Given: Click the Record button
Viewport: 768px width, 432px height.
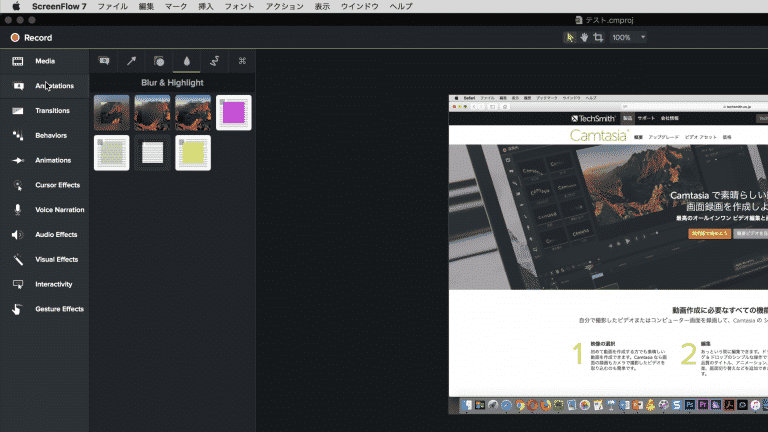Looking at the screenshot, I should (31, 38).
